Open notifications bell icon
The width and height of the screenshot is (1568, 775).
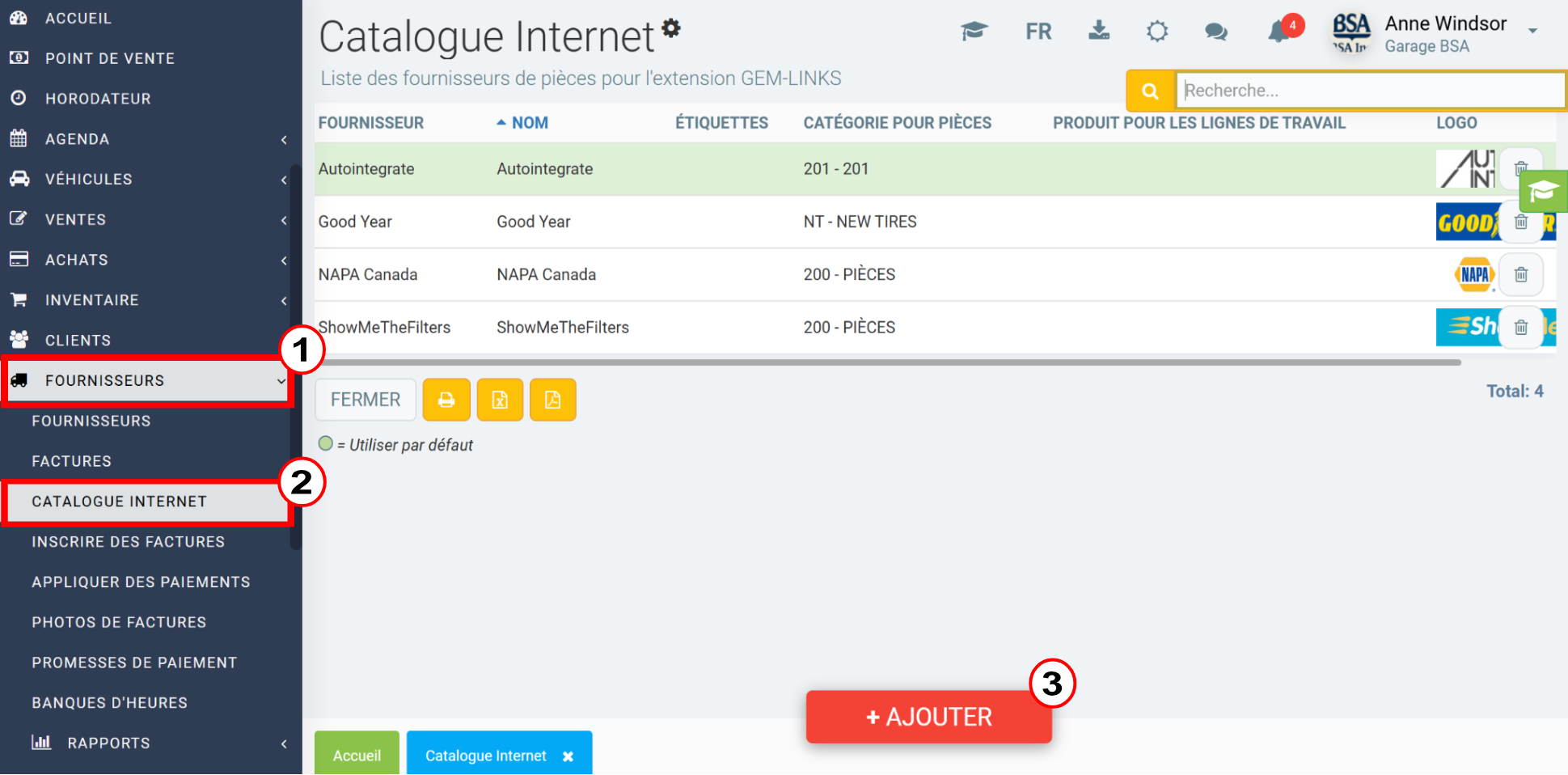(x=1279, y=32)
